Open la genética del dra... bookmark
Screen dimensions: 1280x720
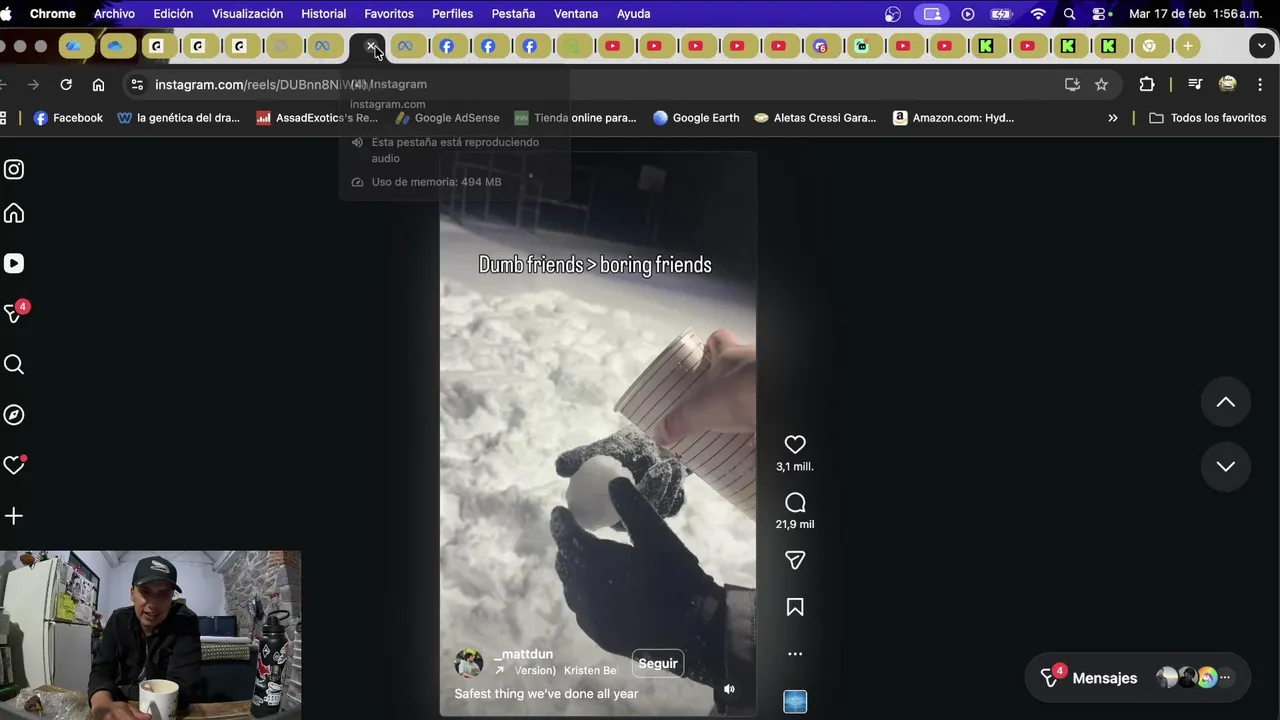click(x=179, y=118)
